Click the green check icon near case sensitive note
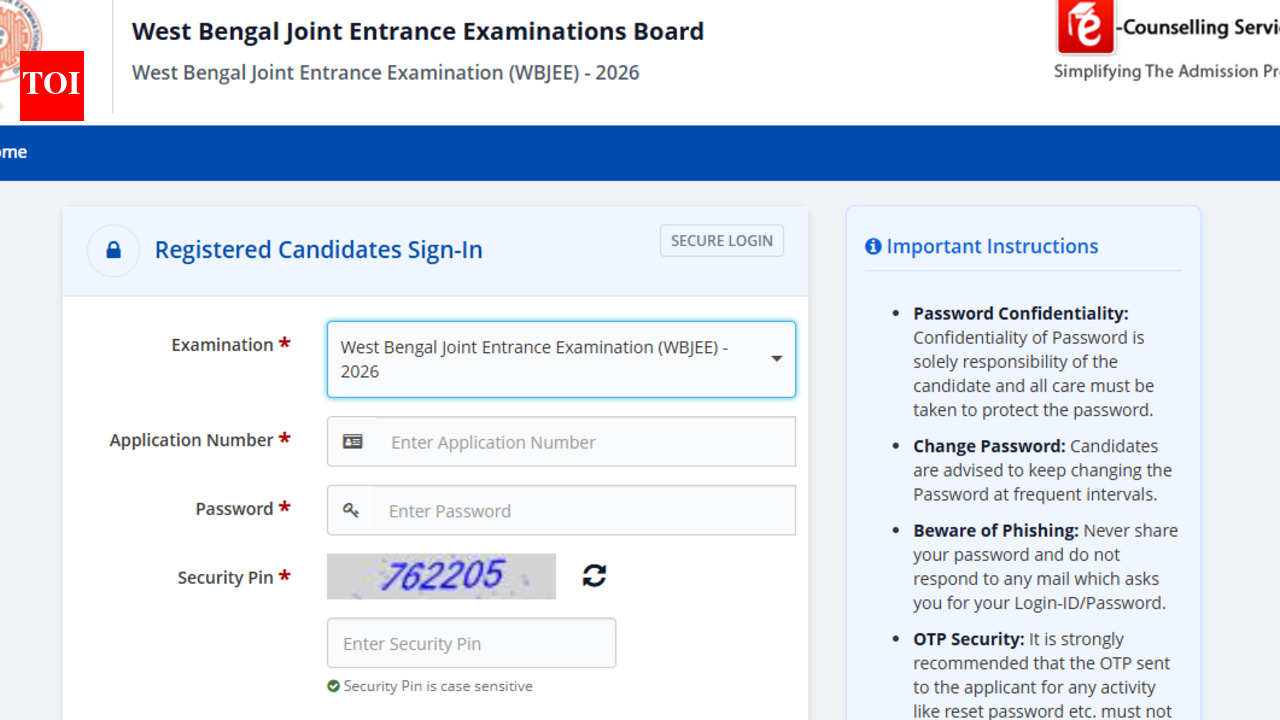The width and height of the screenshot is (1280, 720). pos(334,686)
